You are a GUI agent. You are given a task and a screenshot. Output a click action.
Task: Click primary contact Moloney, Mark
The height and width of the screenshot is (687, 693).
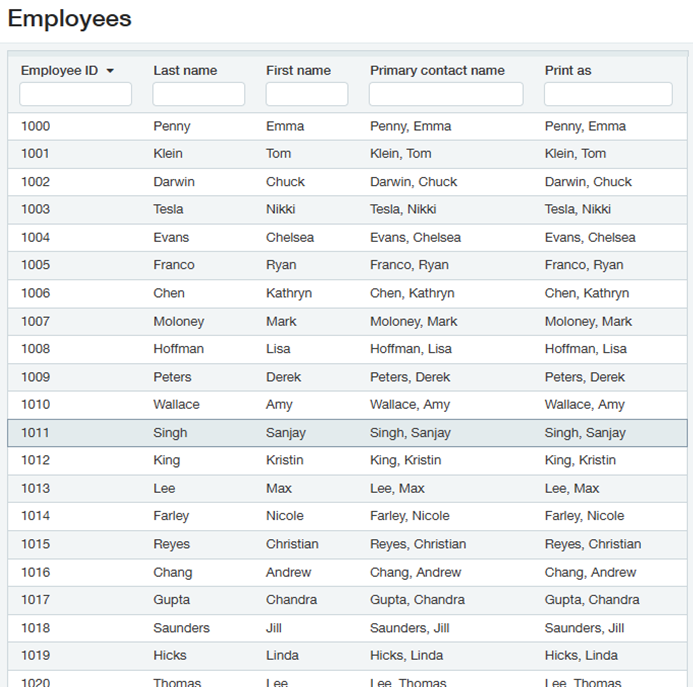[x=414, y=321]
